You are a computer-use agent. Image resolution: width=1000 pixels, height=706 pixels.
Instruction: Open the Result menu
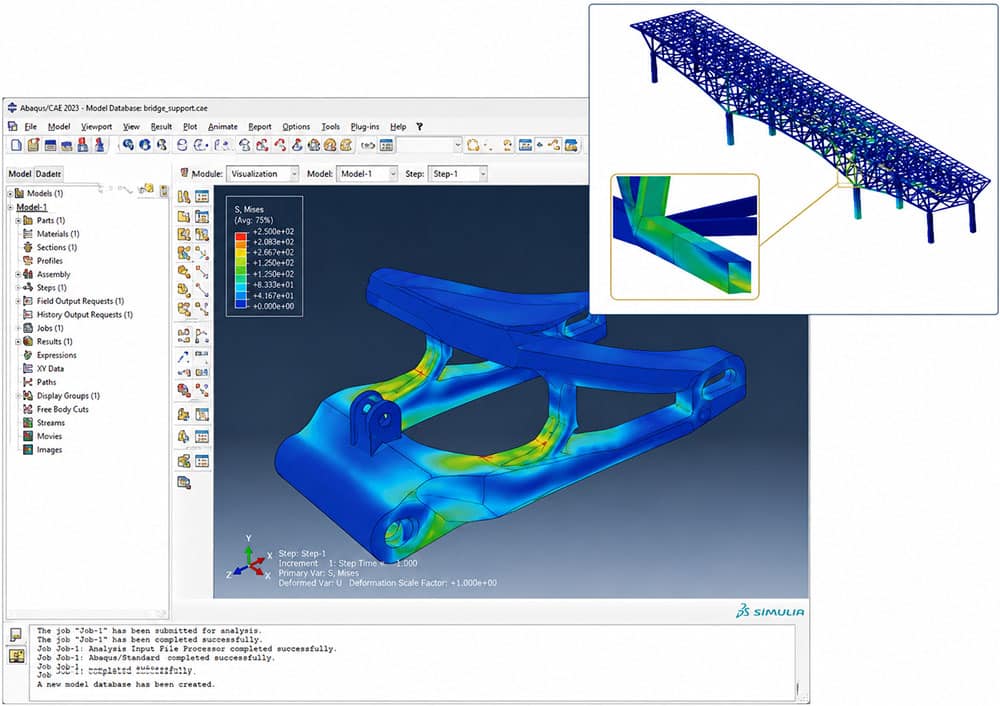point(161,127)
